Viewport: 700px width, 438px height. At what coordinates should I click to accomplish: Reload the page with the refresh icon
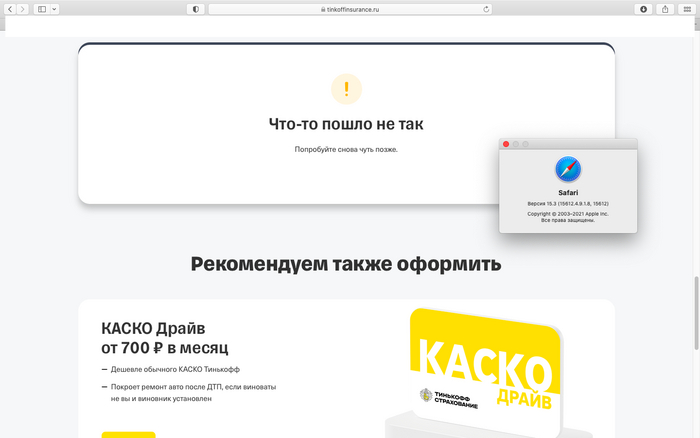[486, 9]
